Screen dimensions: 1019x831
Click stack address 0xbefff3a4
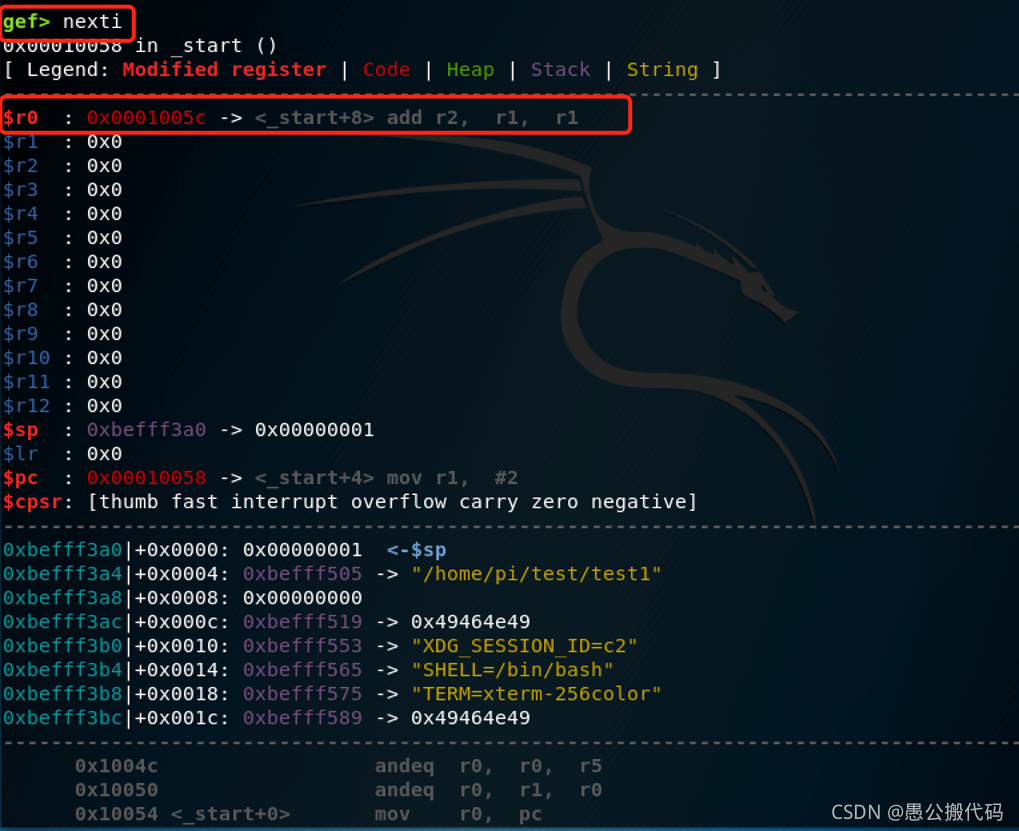[62, 574]
